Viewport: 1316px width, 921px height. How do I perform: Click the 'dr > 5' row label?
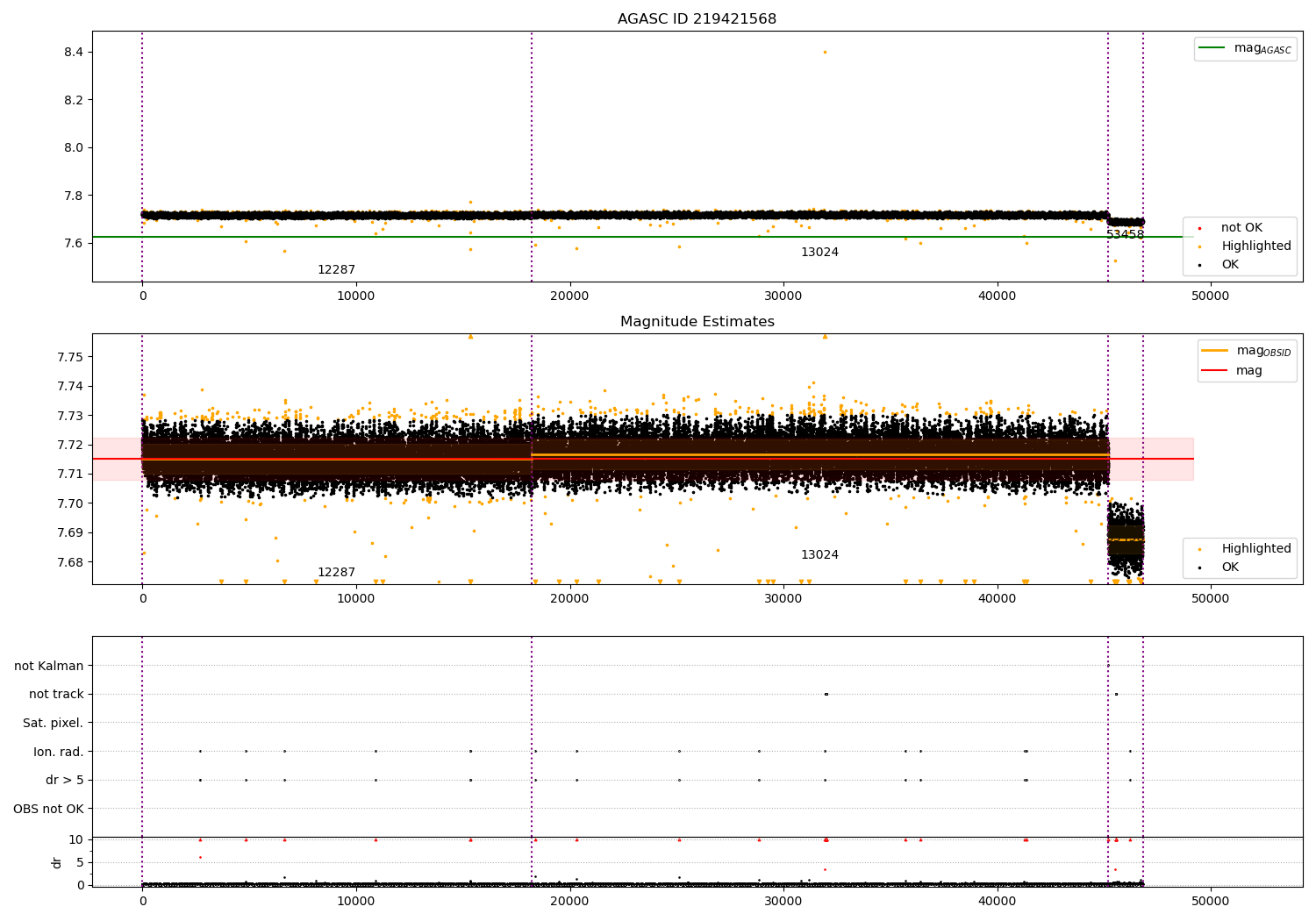(65, 781)
